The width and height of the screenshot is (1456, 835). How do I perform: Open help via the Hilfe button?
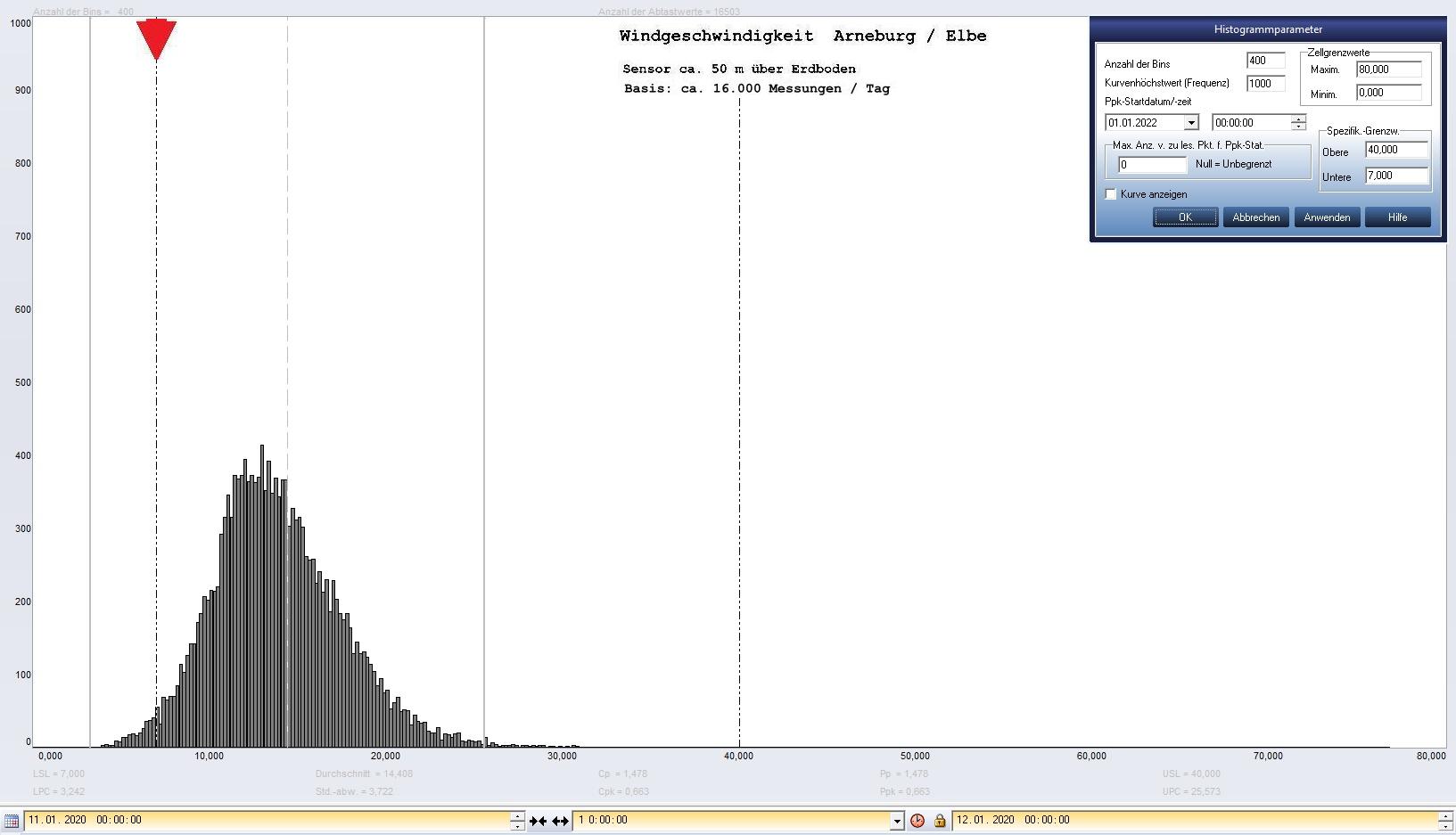coord(1397,217)
